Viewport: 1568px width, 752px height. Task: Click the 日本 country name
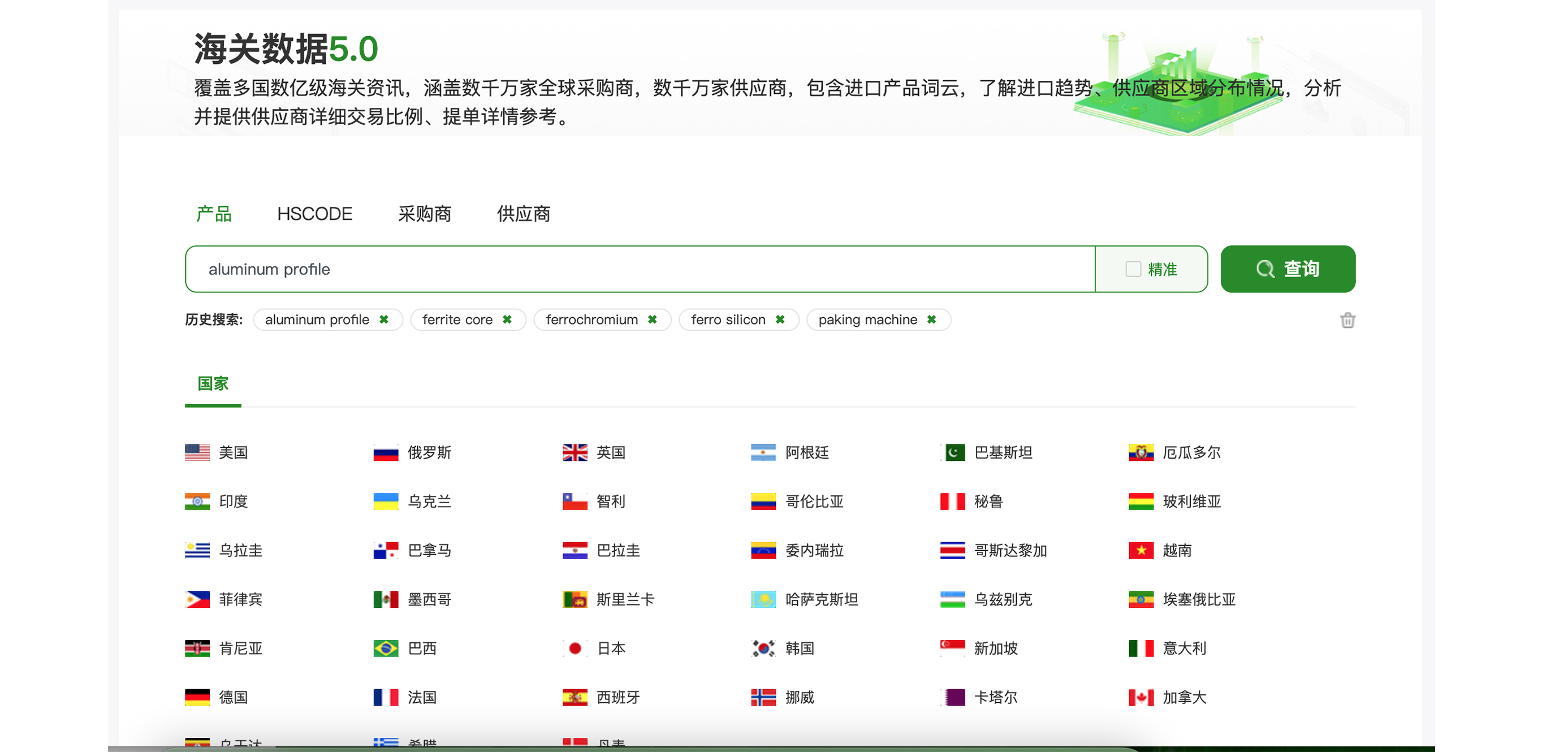(611, 648)
